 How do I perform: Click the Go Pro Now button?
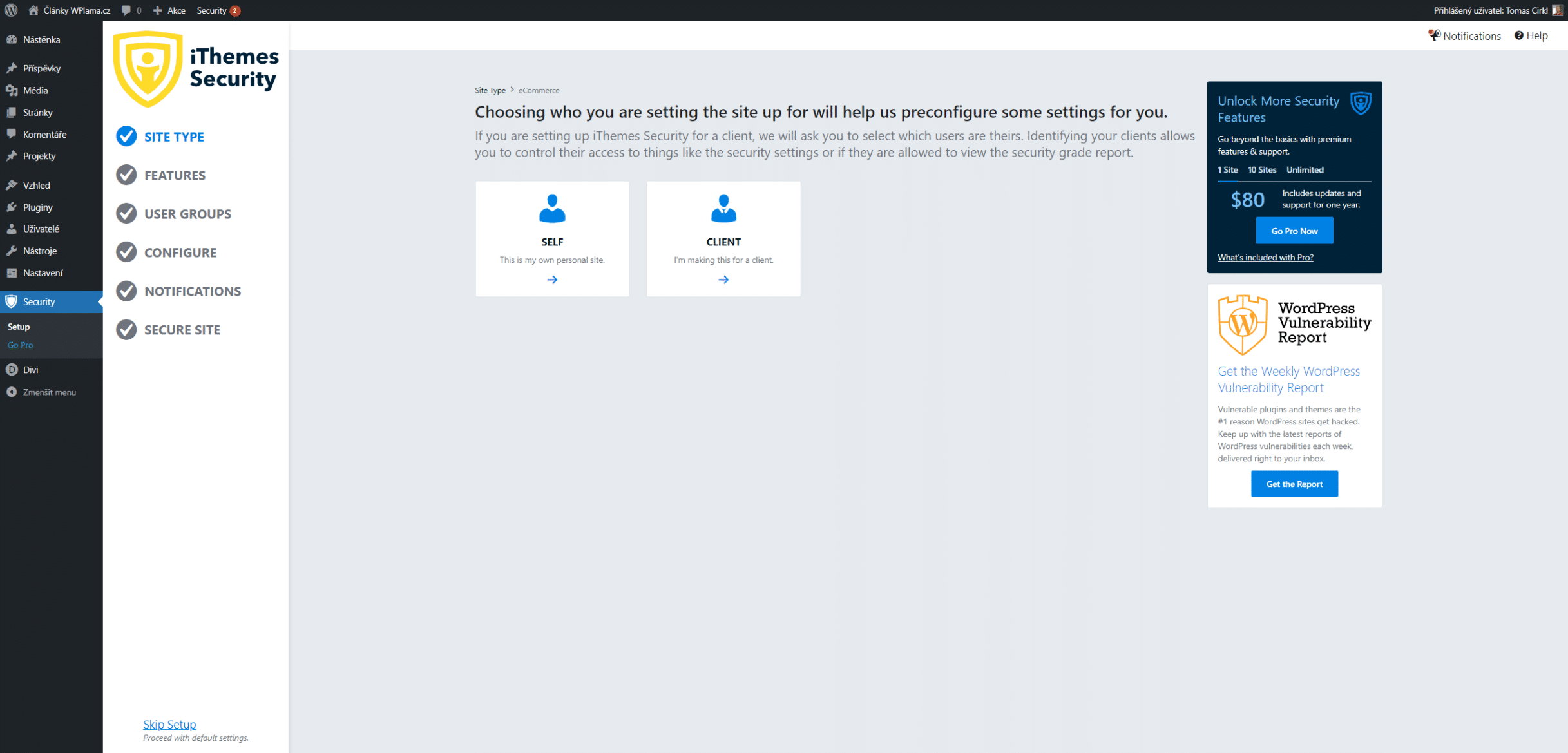pos(1294,231)
